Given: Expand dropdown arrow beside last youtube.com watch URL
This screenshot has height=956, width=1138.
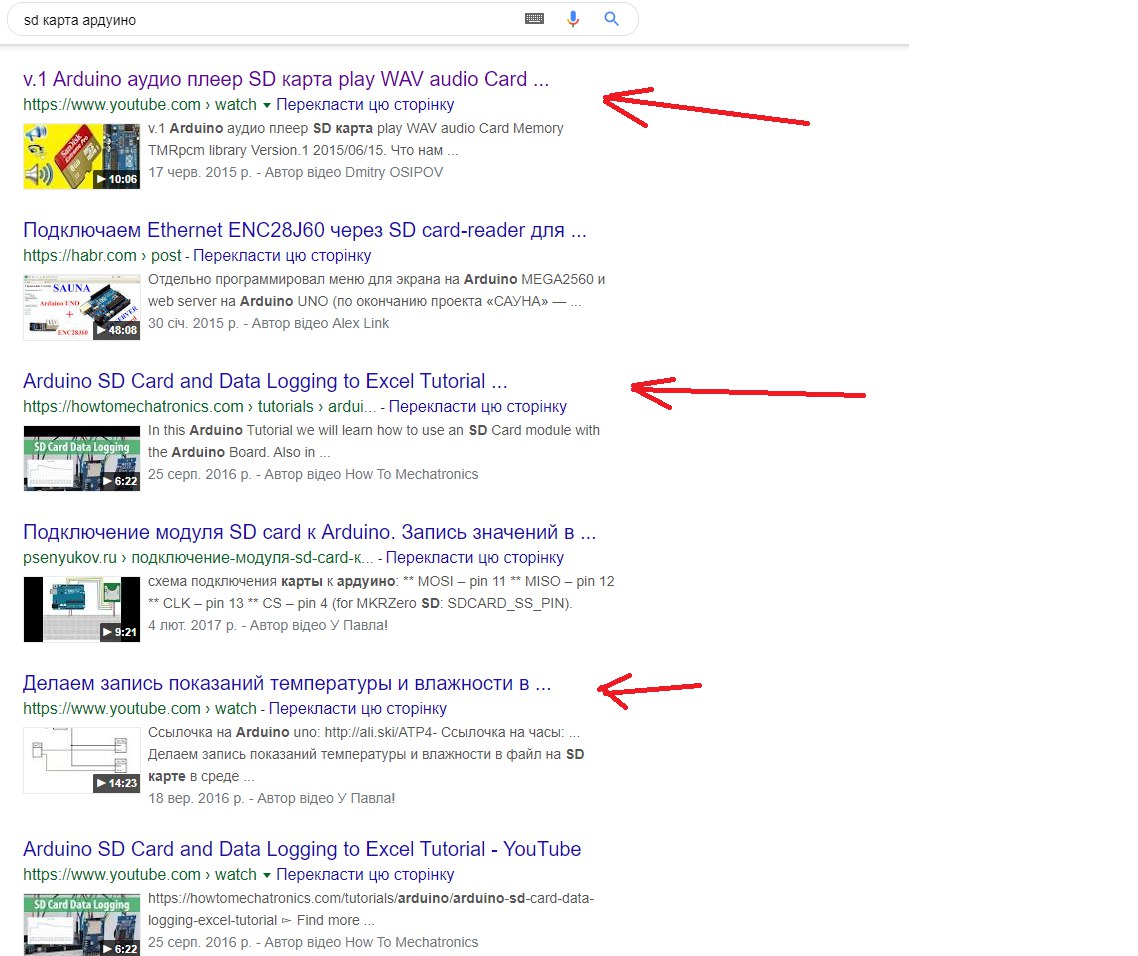Looking at the screenshot, I should click(266, 875).
